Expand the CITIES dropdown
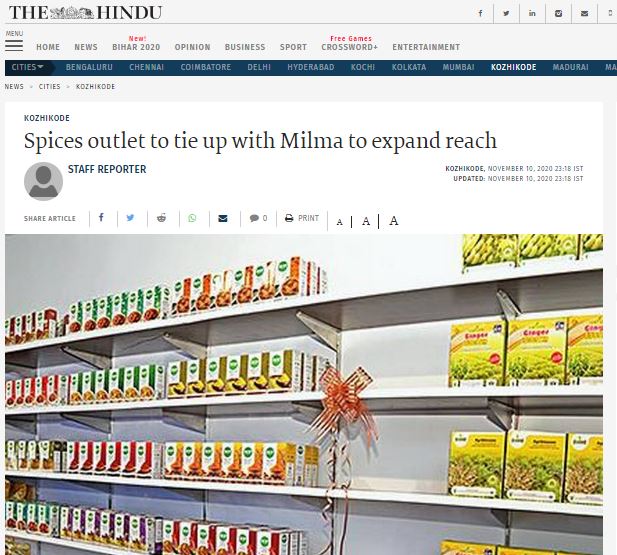The image size is (617, 555). (28, 67)
